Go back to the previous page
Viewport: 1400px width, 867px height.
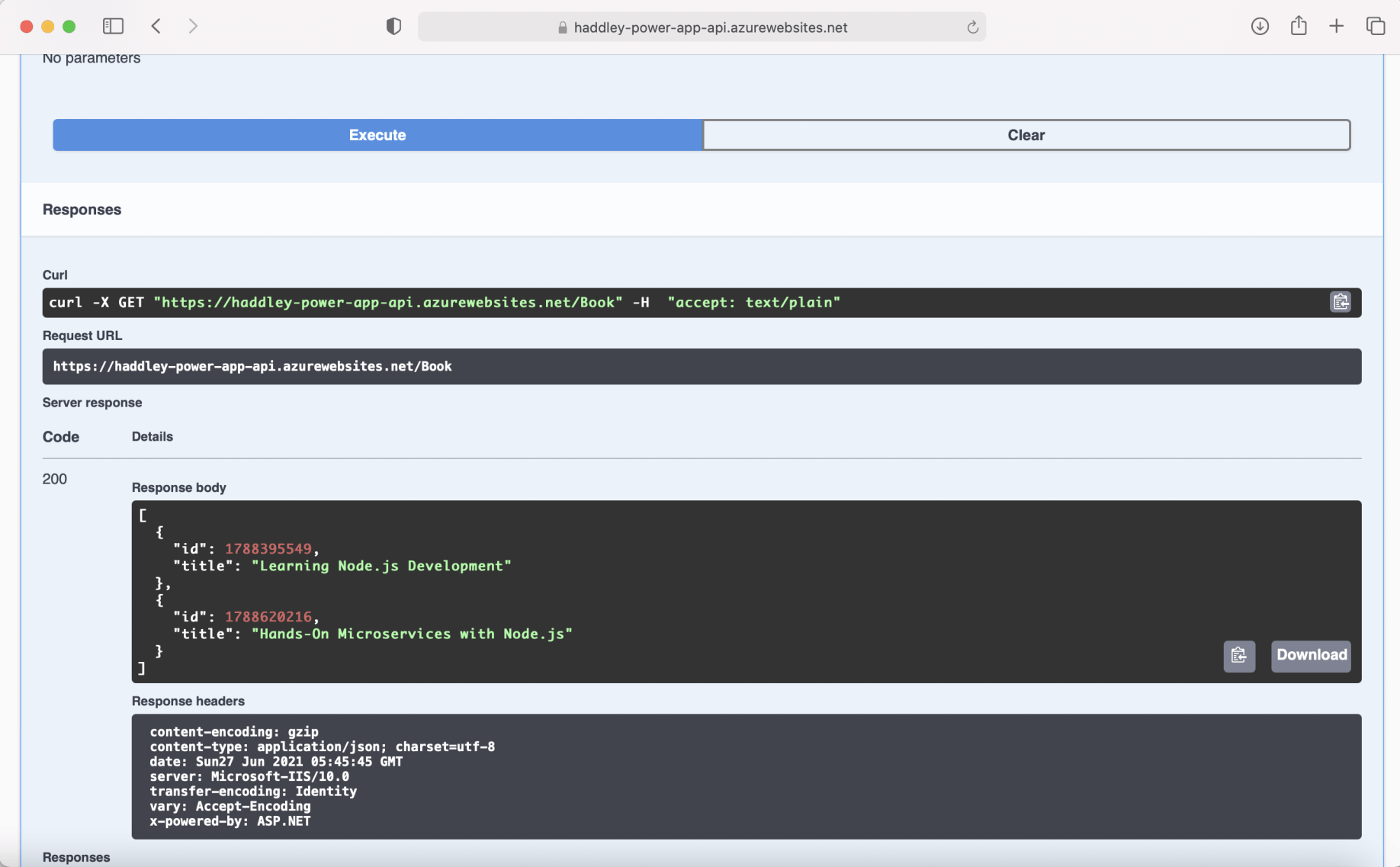pos(156,27)
